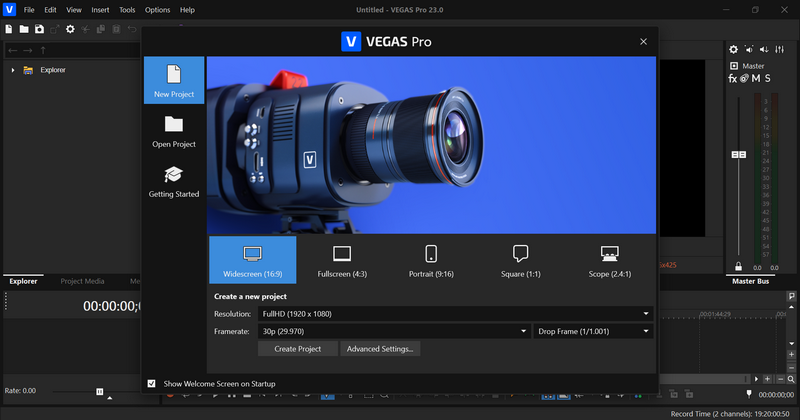The height and width of the screenshot is (420, 800).
Task: Open the Insert menu
Action: point(100,9)
